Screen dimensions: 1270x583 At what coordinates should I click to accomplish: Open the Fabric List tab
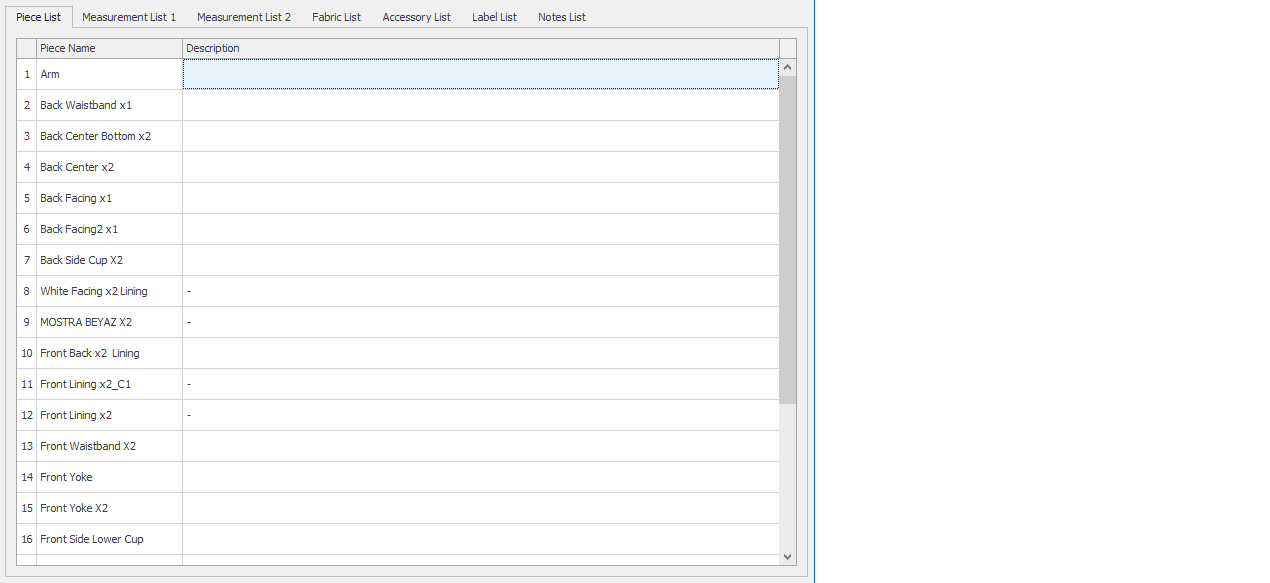[336, 17]
